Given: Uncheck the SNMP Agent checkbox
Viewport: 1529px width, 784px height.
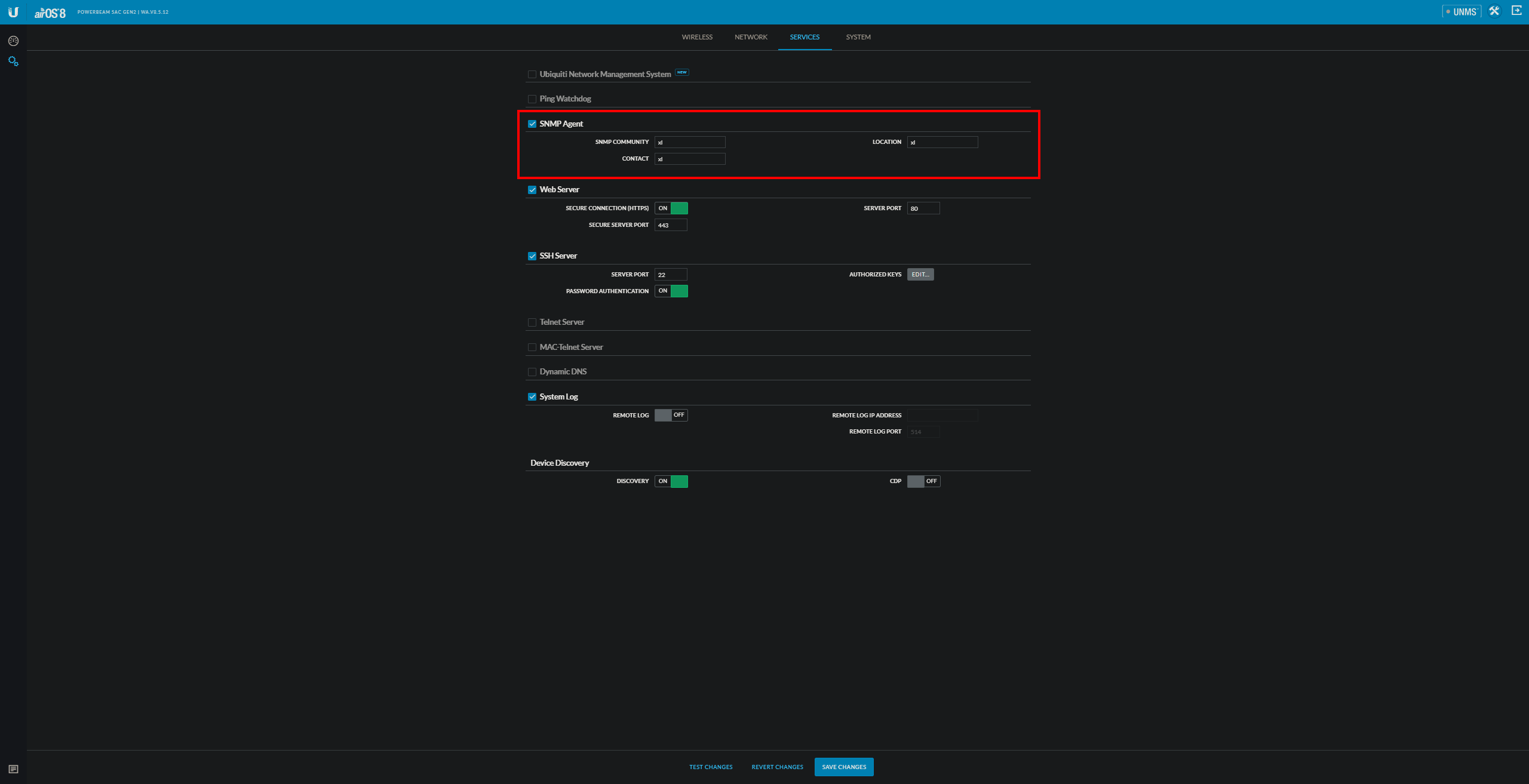Looking at the screenshot, I should 532,124.
